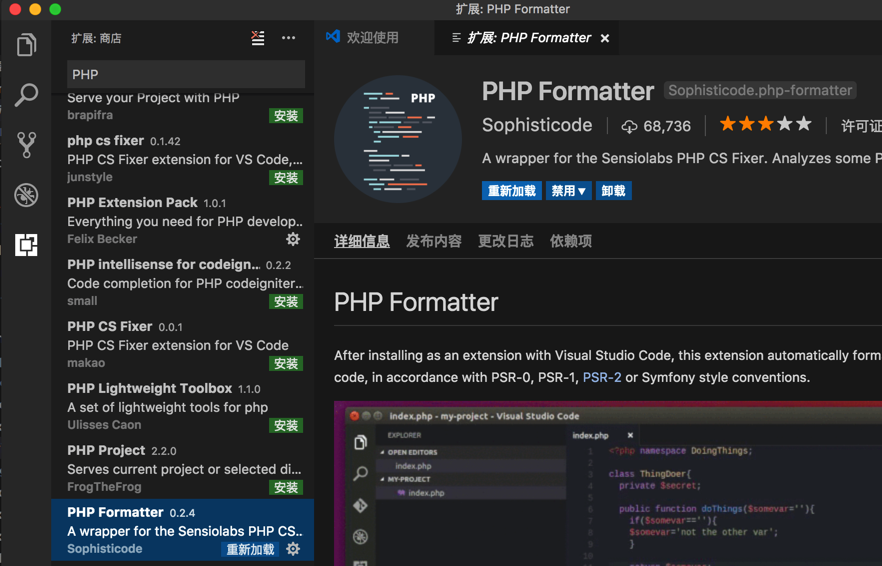Open the Extensions view in activity bar
The width and height of the screenshot is (882, 566).
26,245
